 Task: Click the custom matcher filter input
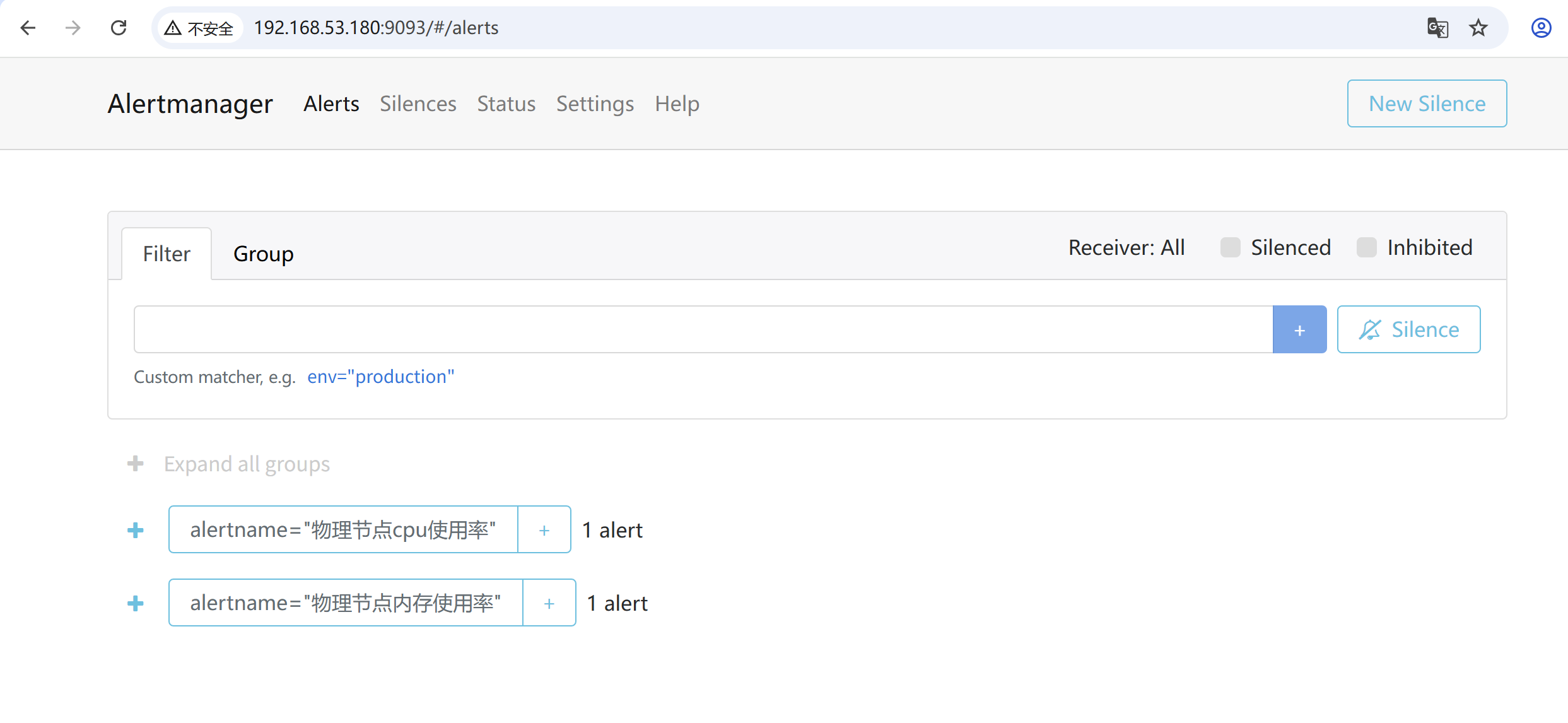click(703, 330)
